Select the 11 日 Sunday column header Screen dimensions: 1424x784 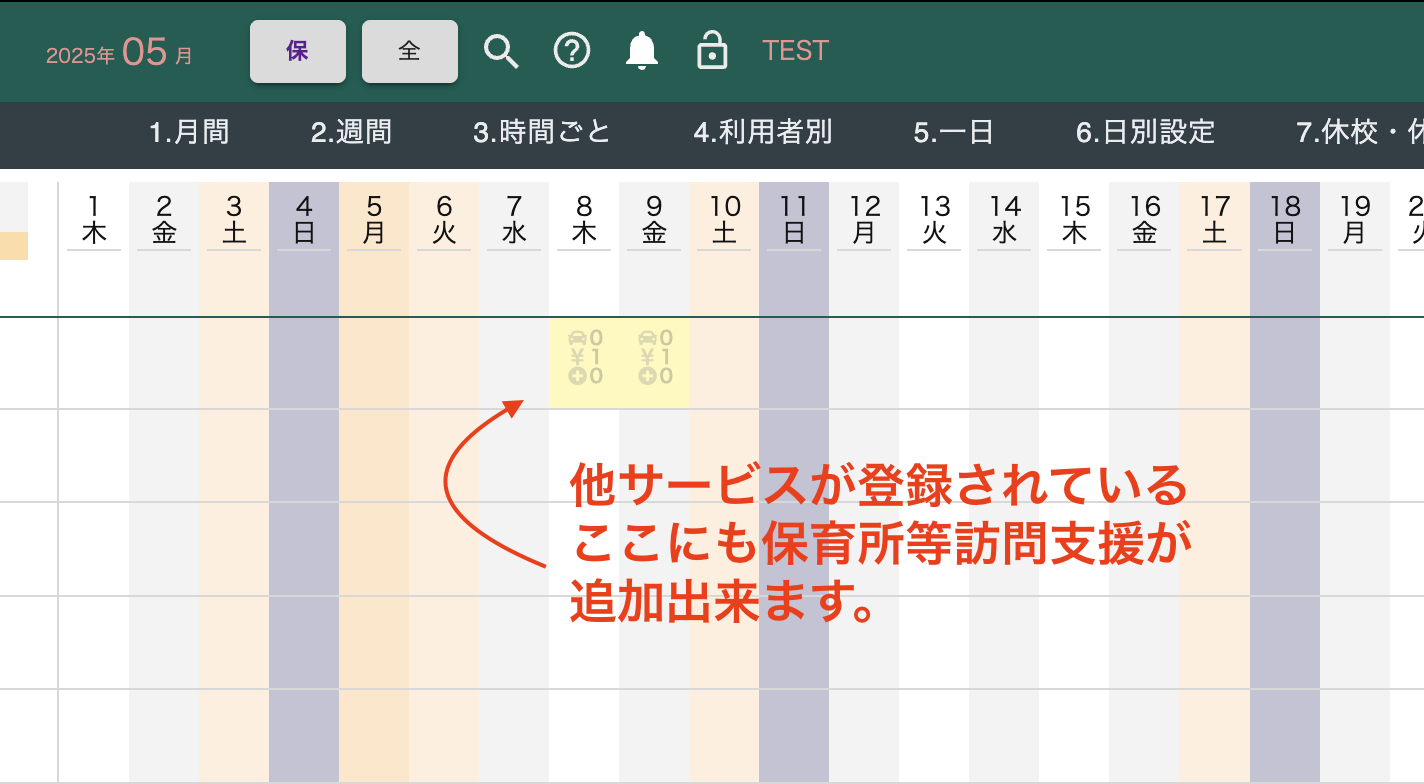pos(794,220)
